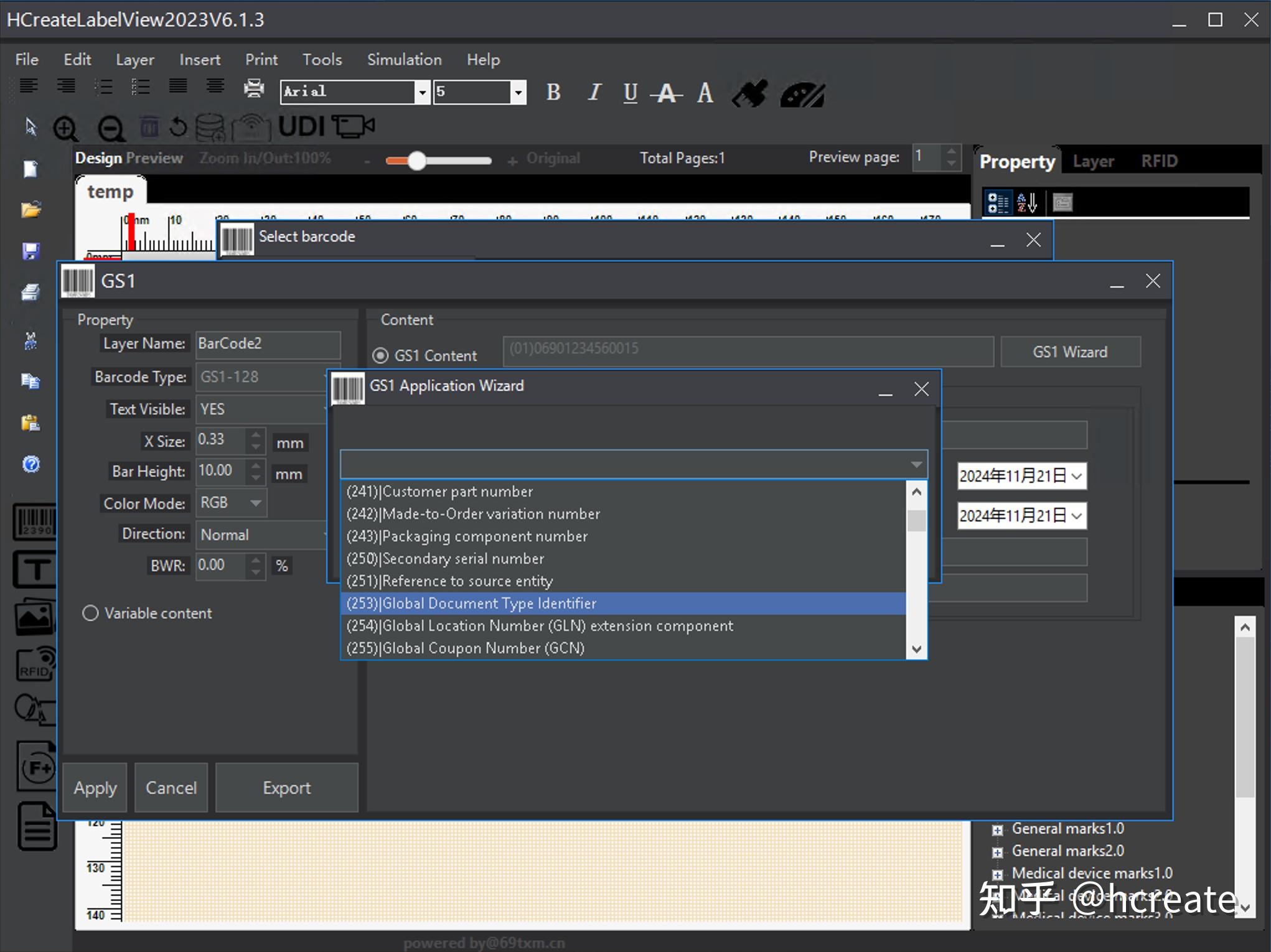1271x952 pixels.
Task: Expand the General marks1.0 tree node
Action: point(997,829)
